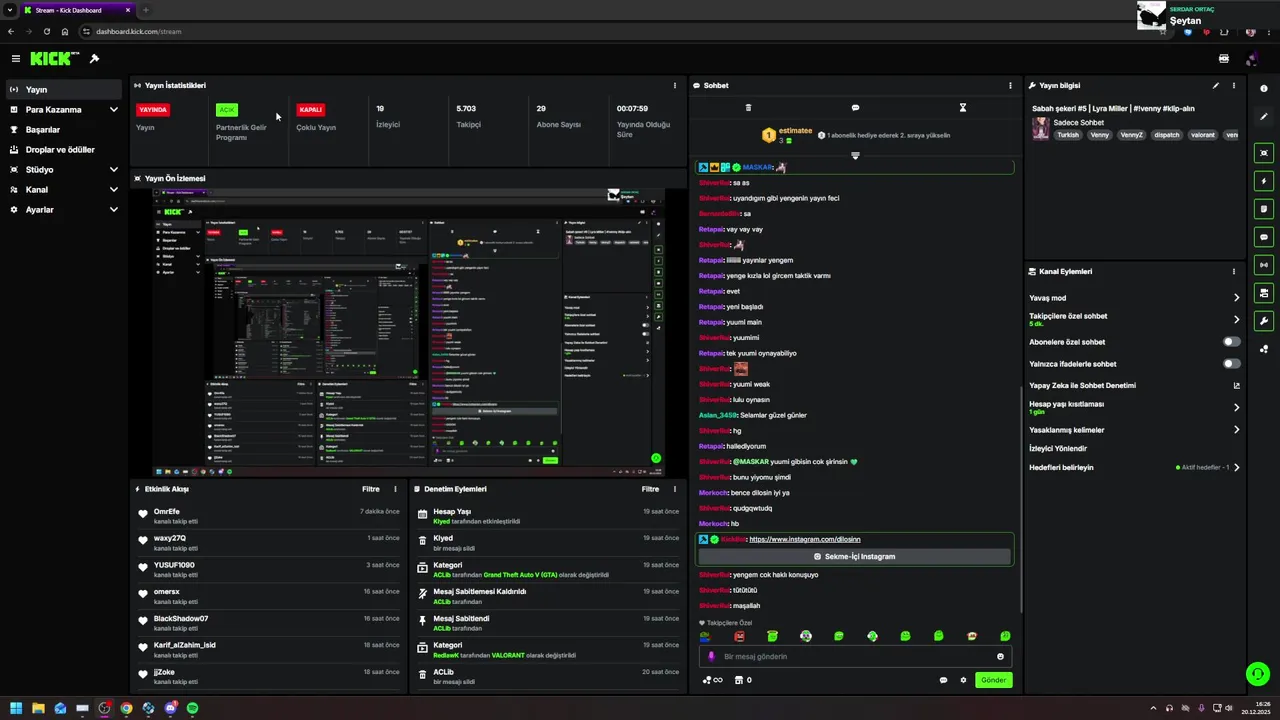Click the speech bubble icon in the chat header row

click(x=855, y=108)
